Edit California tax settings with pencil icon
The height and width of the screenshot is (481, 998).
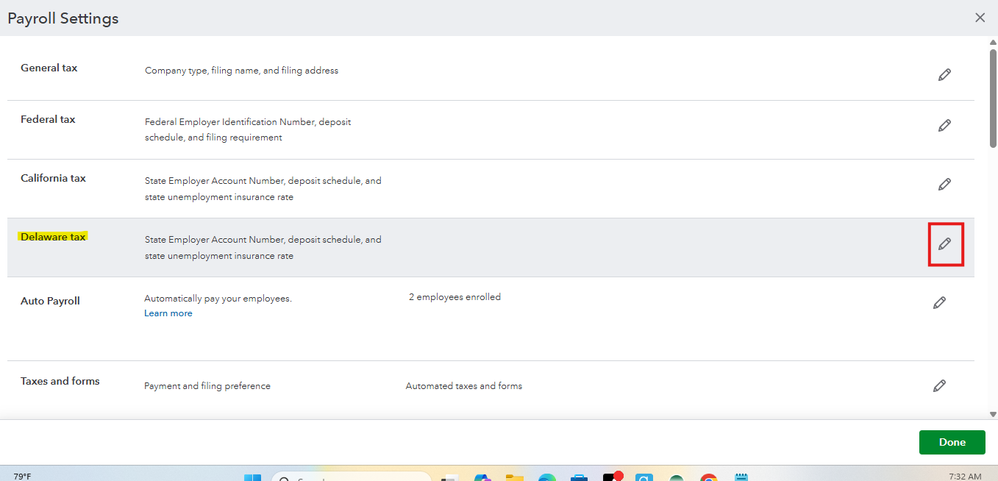click(945, 185)
